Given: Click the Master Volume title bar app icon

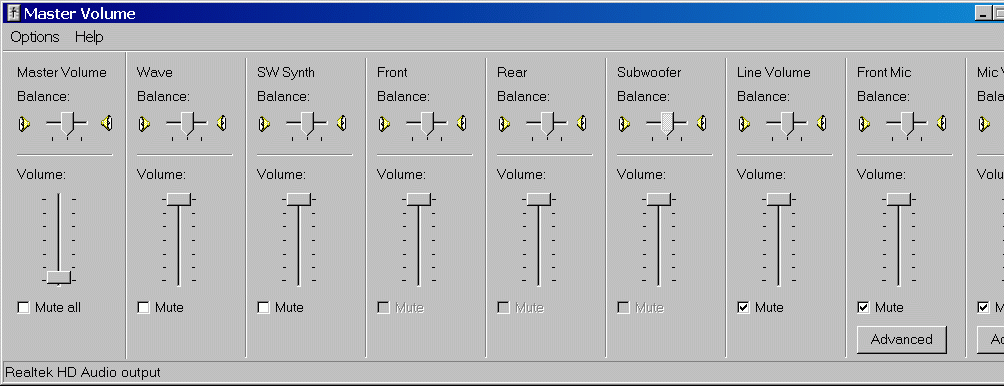Looking at the screenshot, I should pyautogui.click(x=13, y=13).
